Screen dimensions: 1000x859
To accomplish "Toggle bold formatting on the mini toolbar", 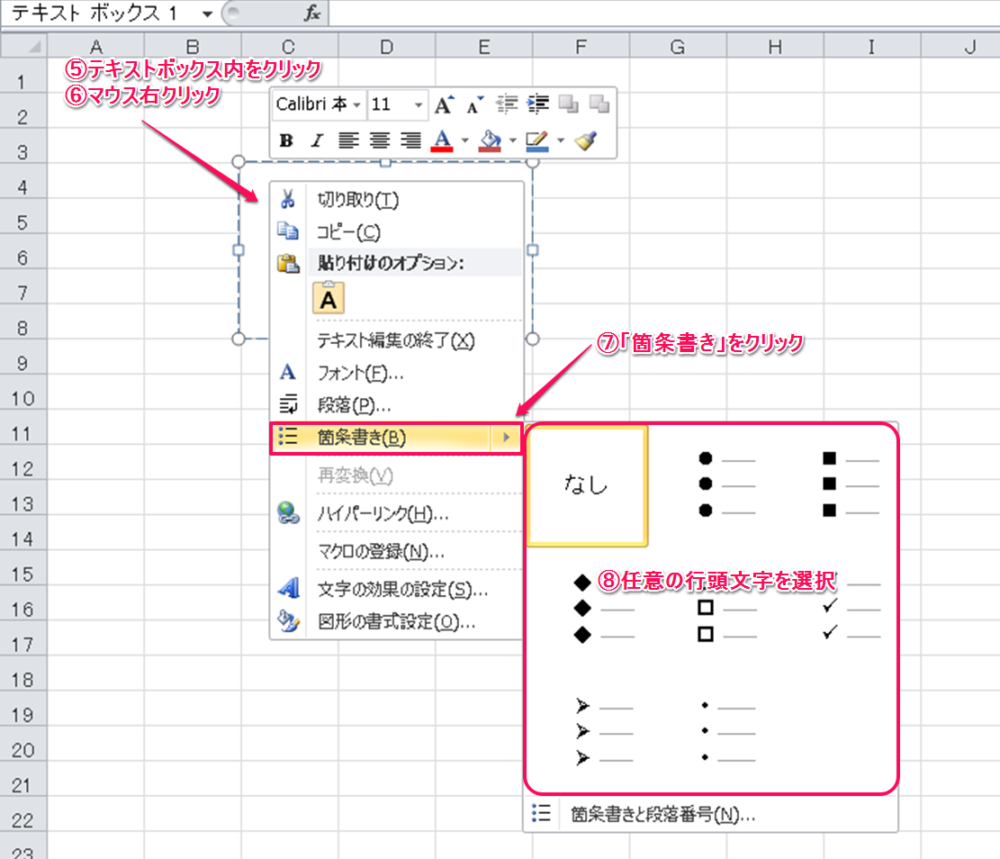I will (x=286, y=141).
